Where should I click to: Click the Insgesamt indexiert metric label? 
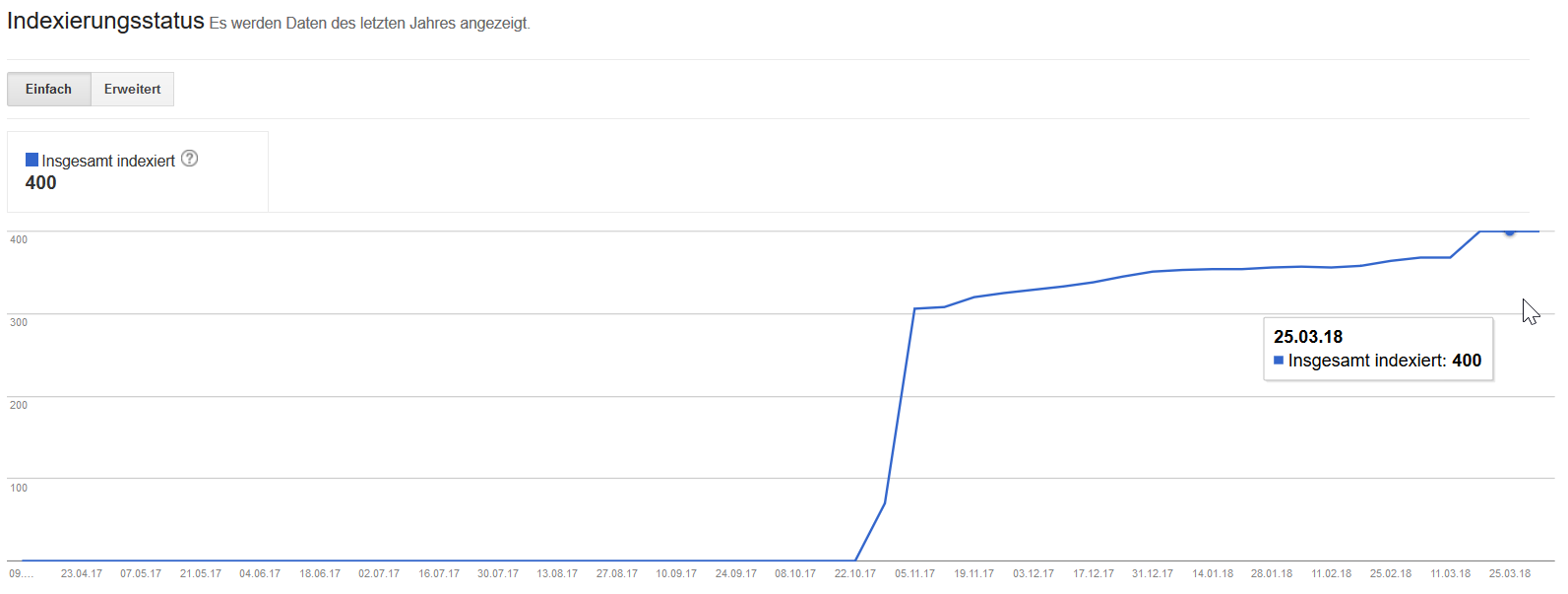point(108,161)
